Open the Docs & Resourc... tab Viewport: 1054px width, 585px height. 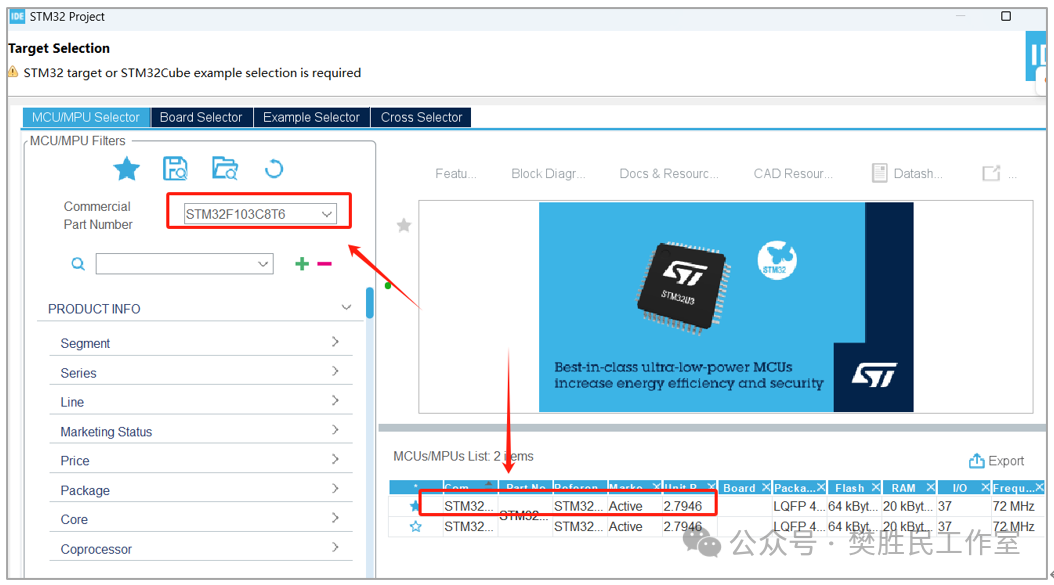669,173
